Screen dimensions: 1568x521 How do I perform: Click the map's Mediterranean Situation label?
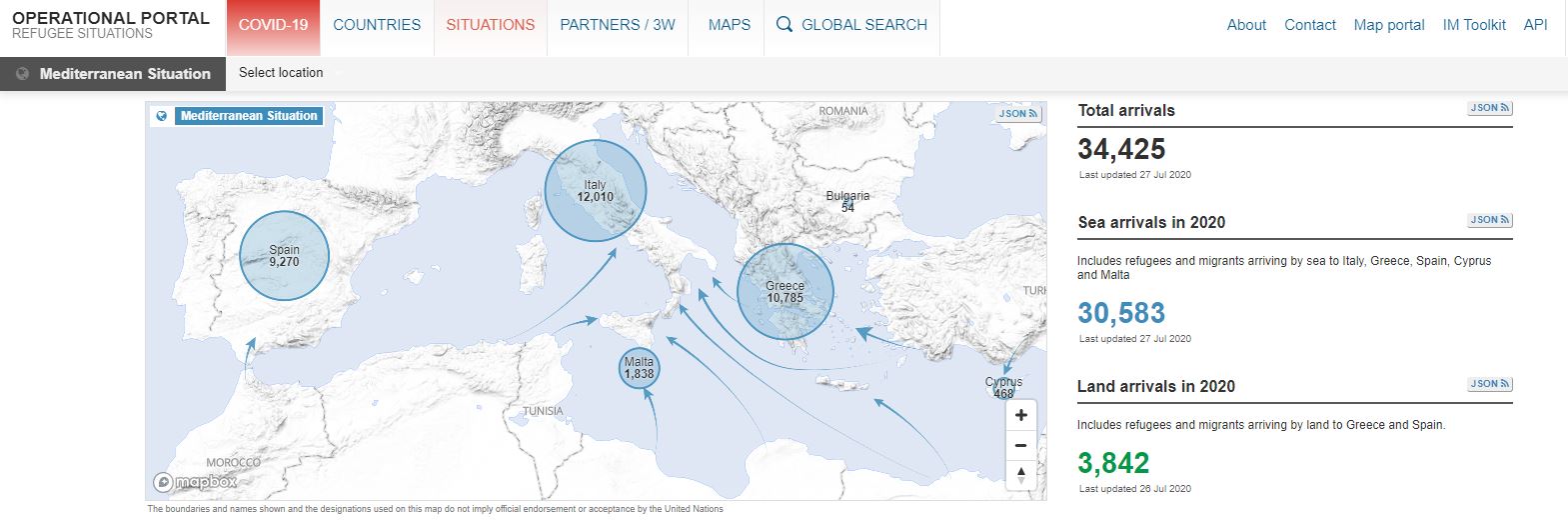(249, 116)
